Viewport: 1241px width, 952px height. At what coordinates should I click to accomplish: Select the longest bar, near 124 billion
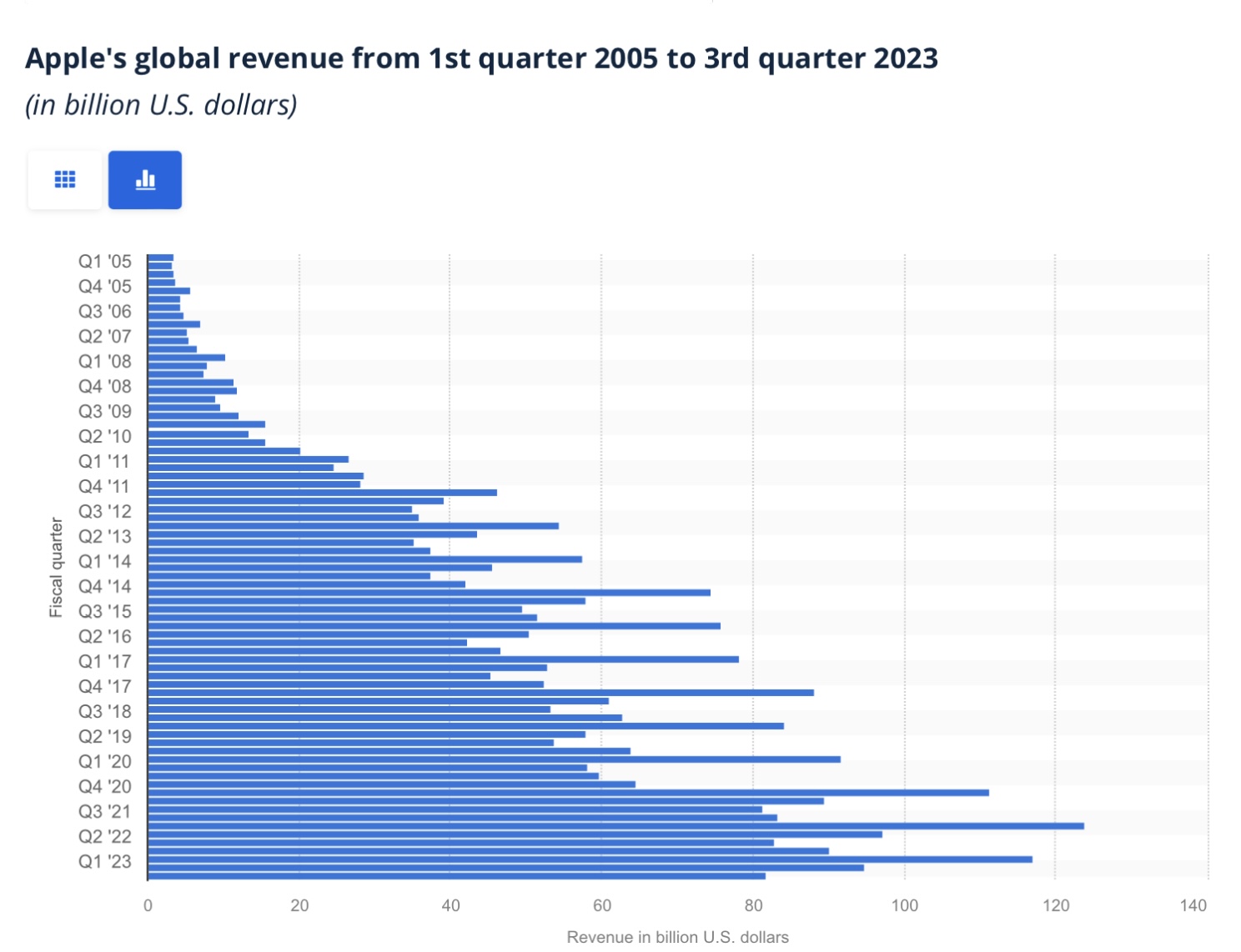coord(616,826)
